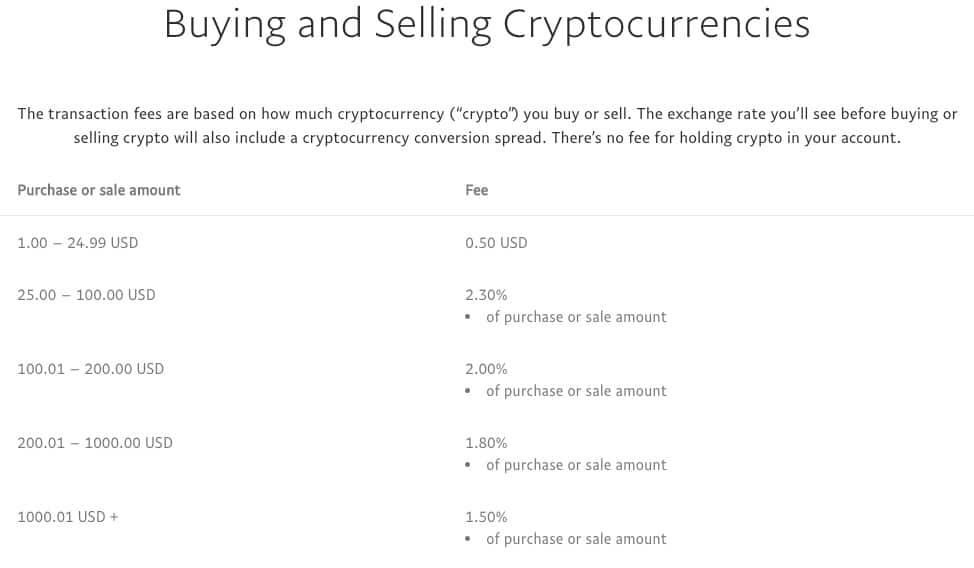Click the bullet note under the 1.80% fee
Screen dimensions: 974x568
coord(576,465)
